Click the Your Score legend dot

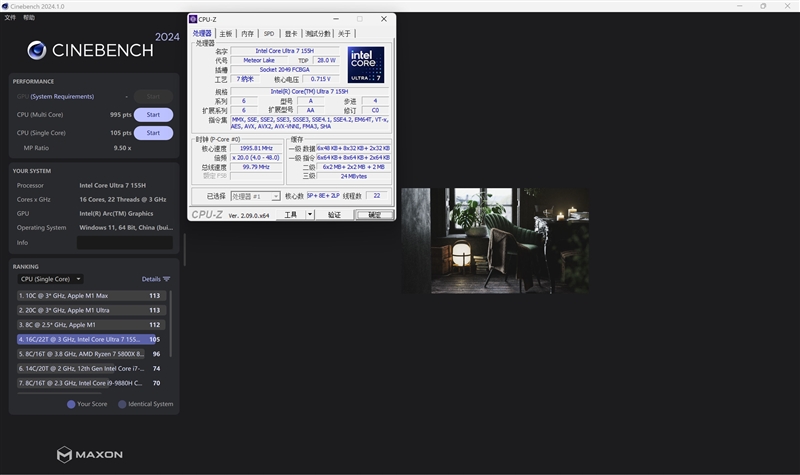pos(71,404)
